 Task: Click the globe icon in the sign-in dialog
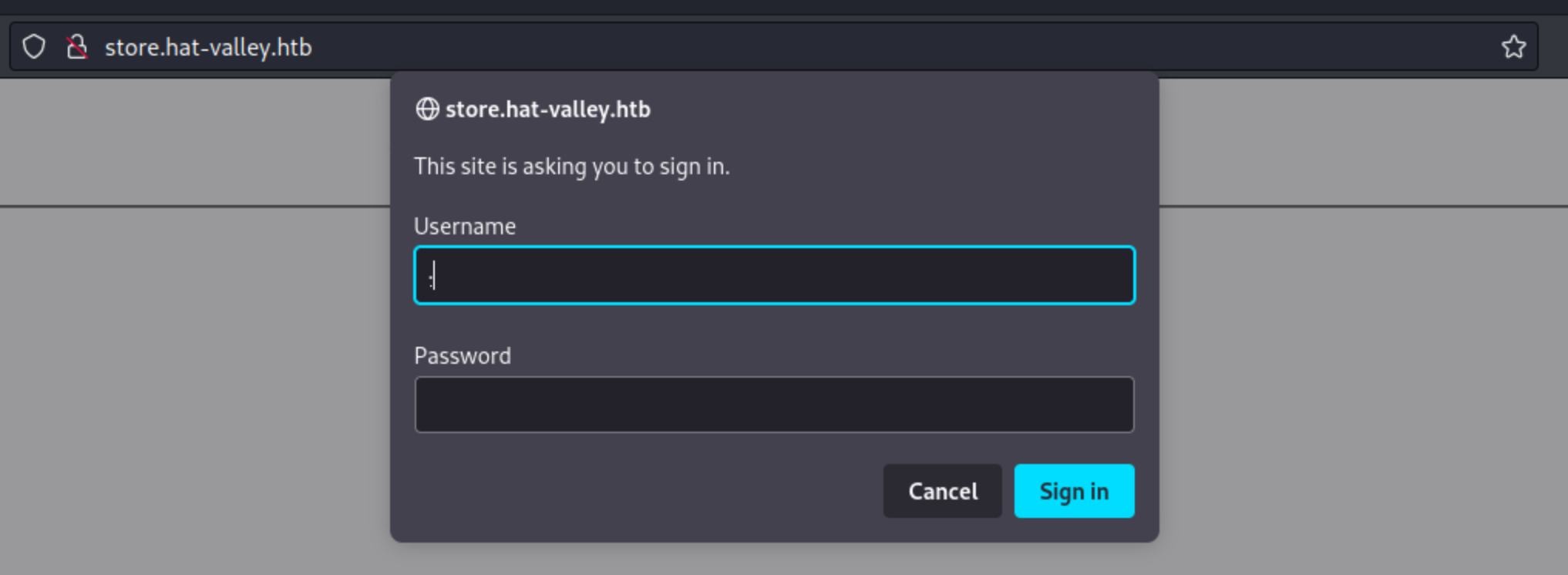[x=427, y=109]
